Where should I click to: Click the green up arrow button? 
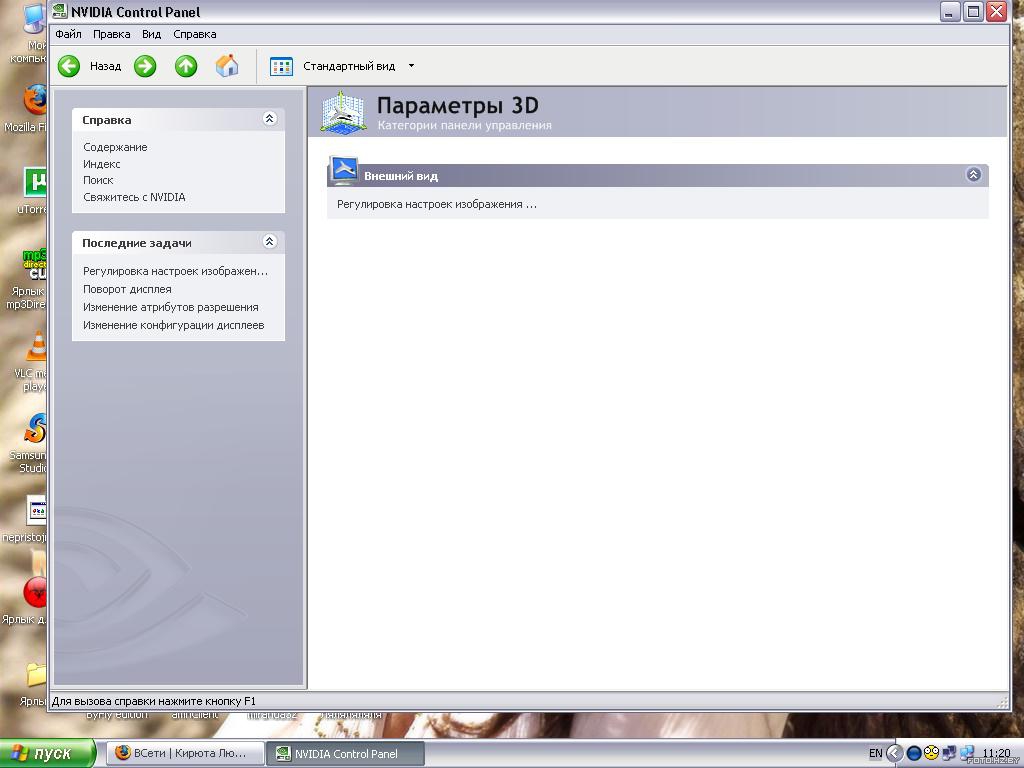pyautogui.click(x=186, y=66)
